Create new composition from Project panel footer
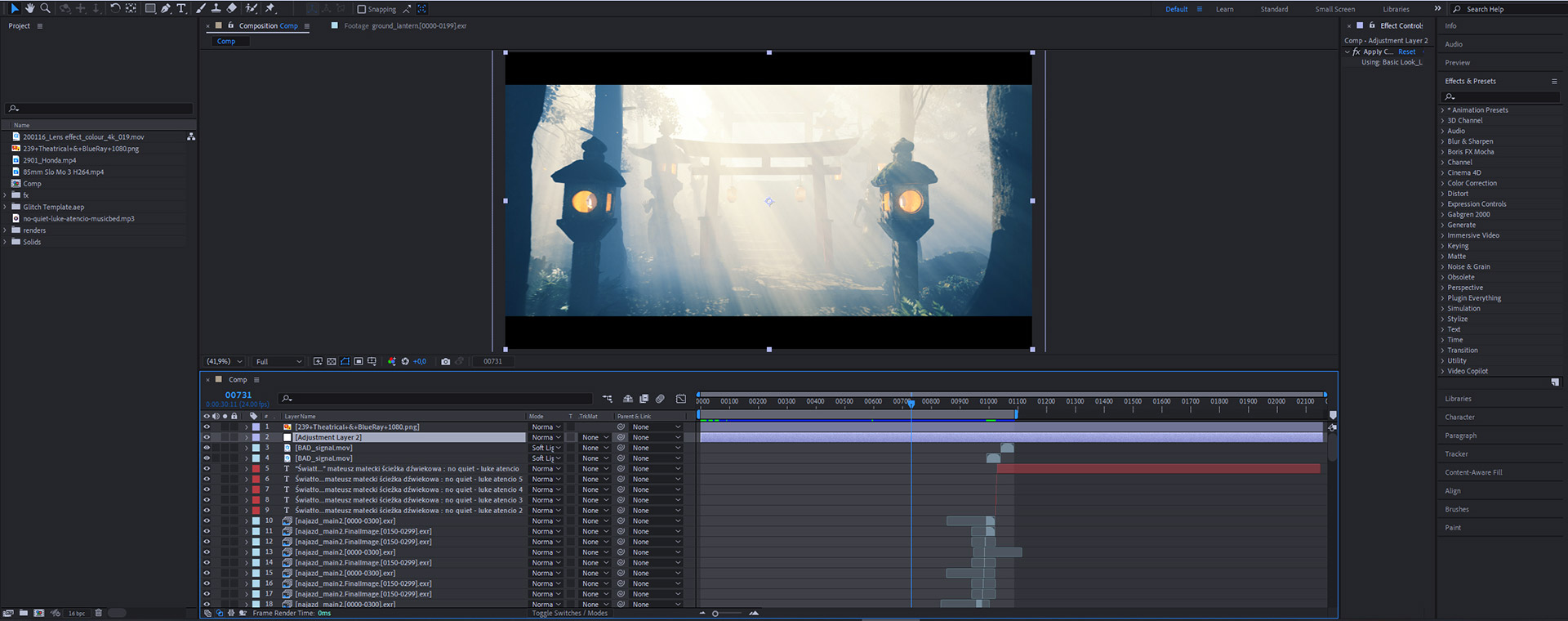 pyautogui.click(x=38, y=613)
